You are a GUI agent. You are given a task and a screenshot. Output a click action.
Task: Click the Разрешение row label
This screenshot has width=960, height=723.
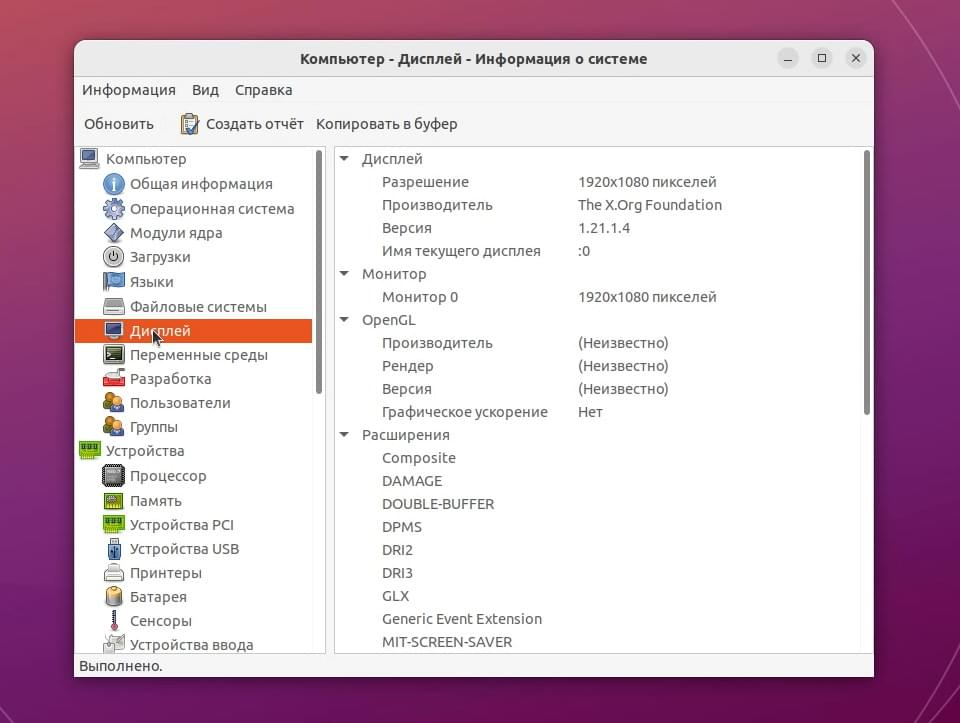(x=425, y=182)
